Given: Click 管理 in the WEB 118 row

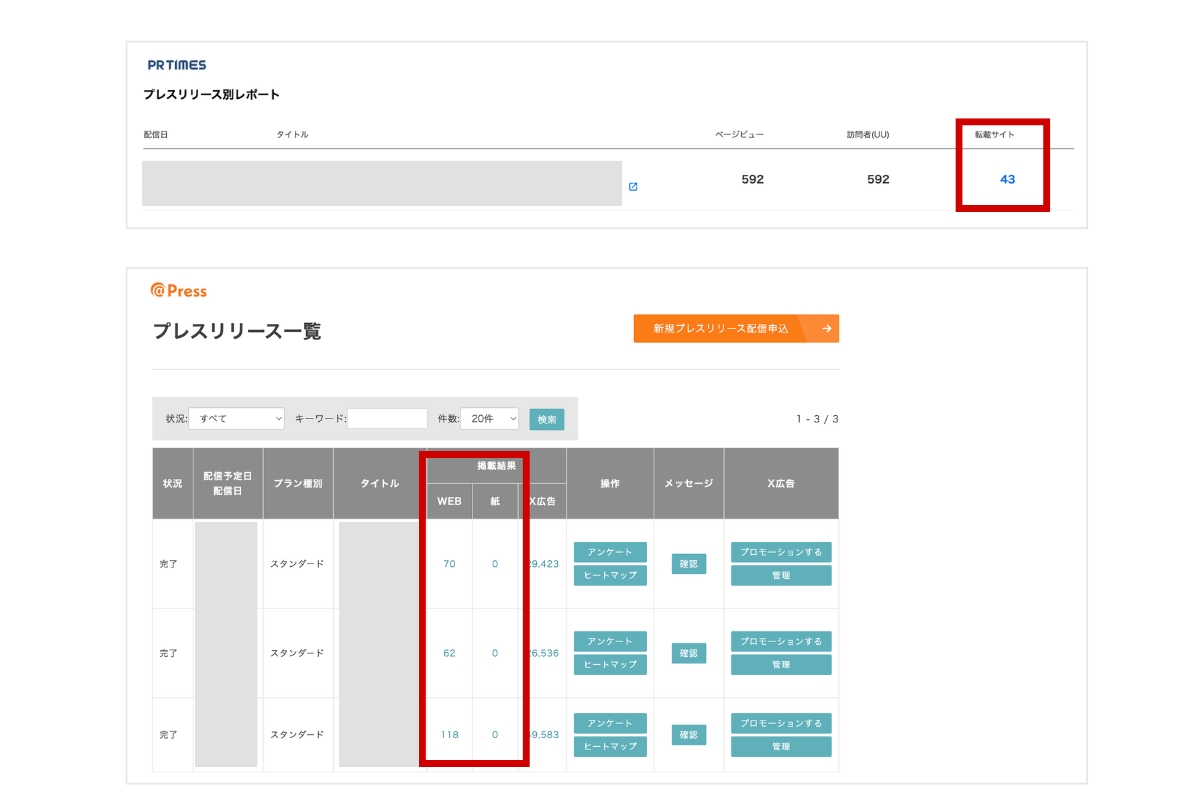Looking at the screenshot, I should pyautogui.click(x=781, y=746).
